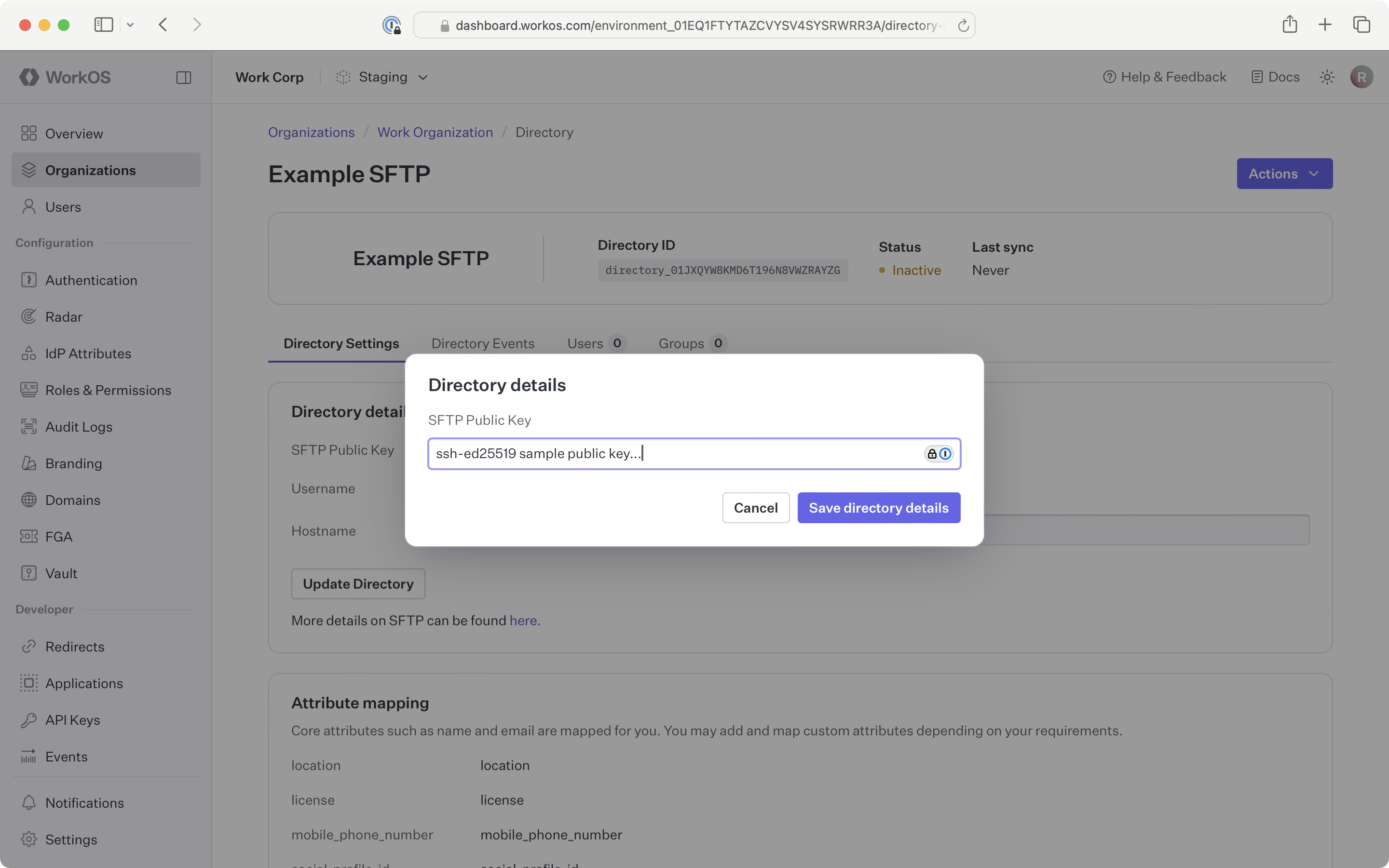Cancel the Directory details dialog

click(755, 507)
